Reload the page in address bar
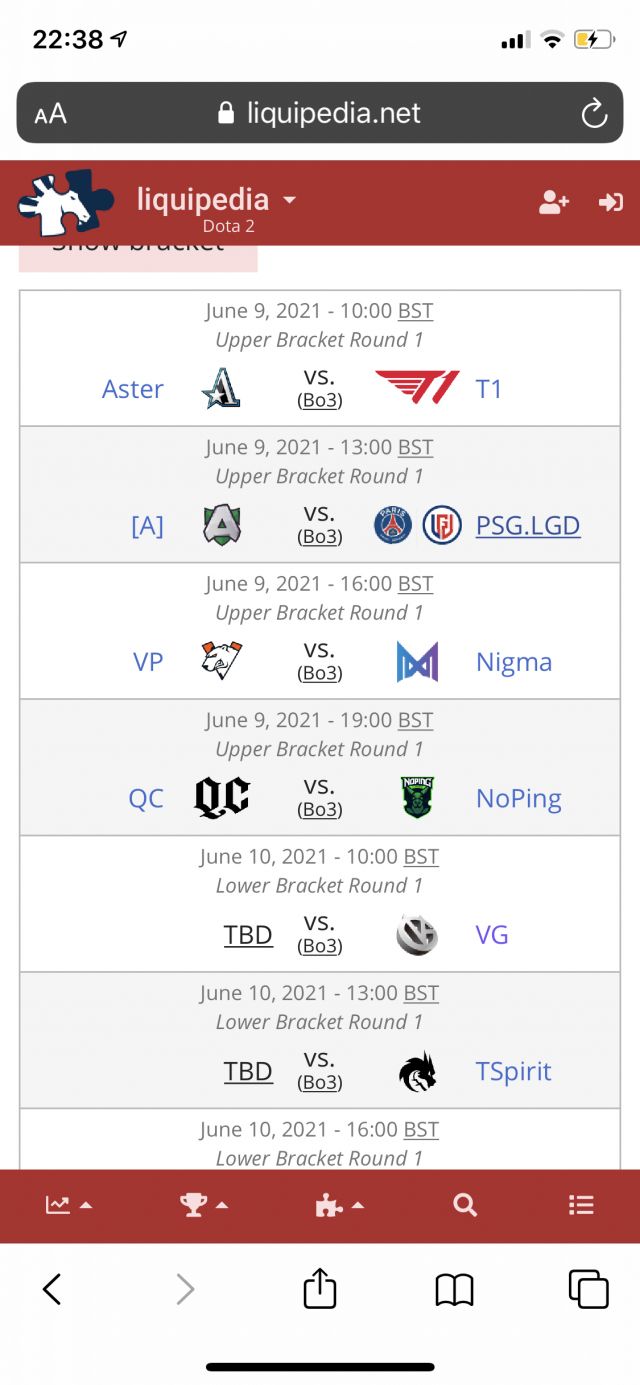Viewport: 640px width, 1385px height. [594, 113]
